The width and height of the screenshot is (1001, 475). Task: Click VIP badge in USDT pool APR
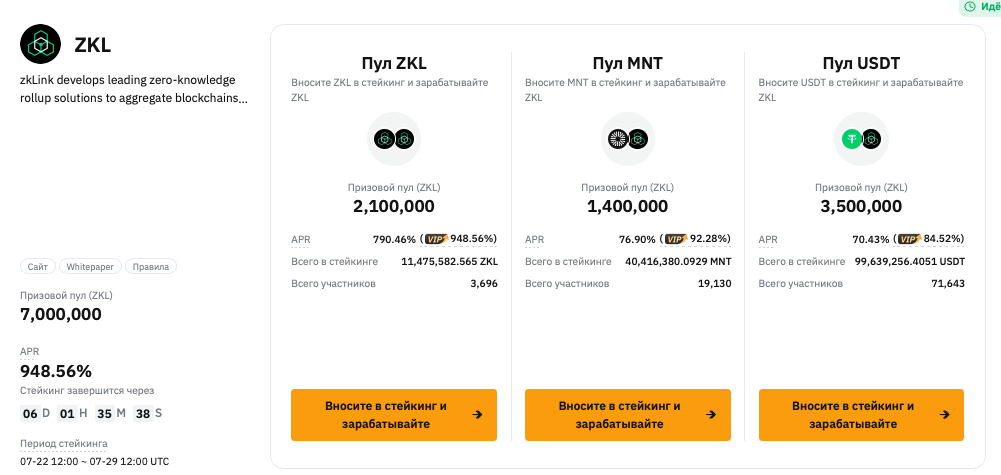tap(910, 239)
